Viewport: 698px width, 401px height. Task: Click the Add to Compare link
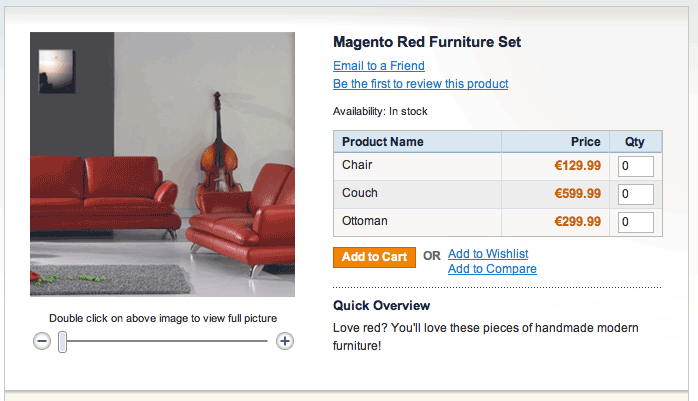click(492, 269)
